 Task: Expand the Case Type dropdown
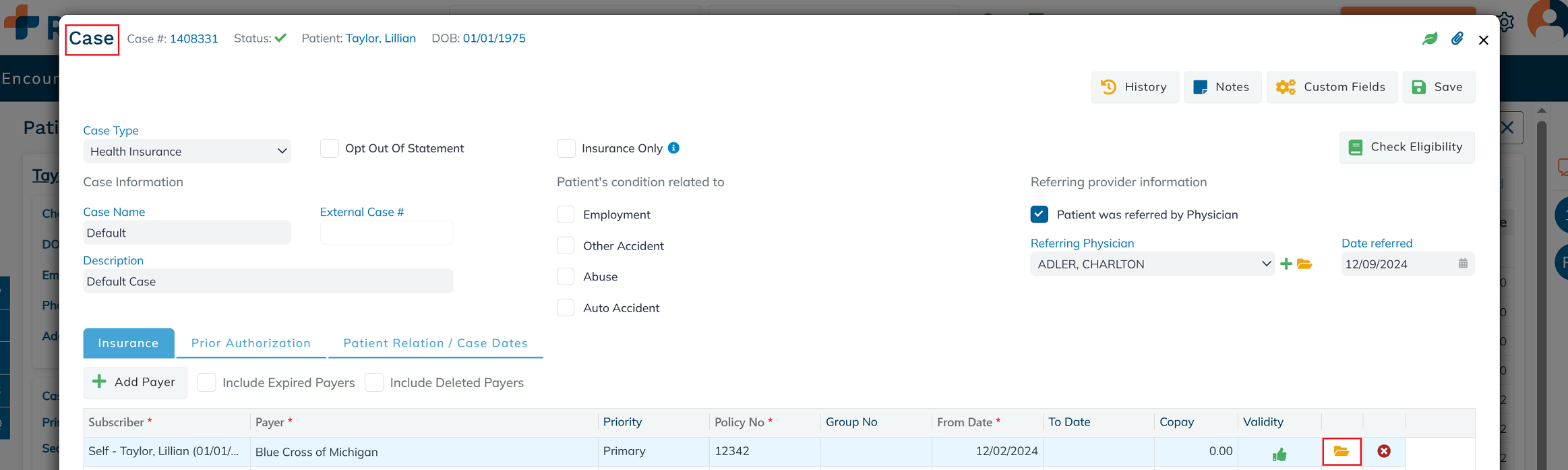click(x=187, y=152)
